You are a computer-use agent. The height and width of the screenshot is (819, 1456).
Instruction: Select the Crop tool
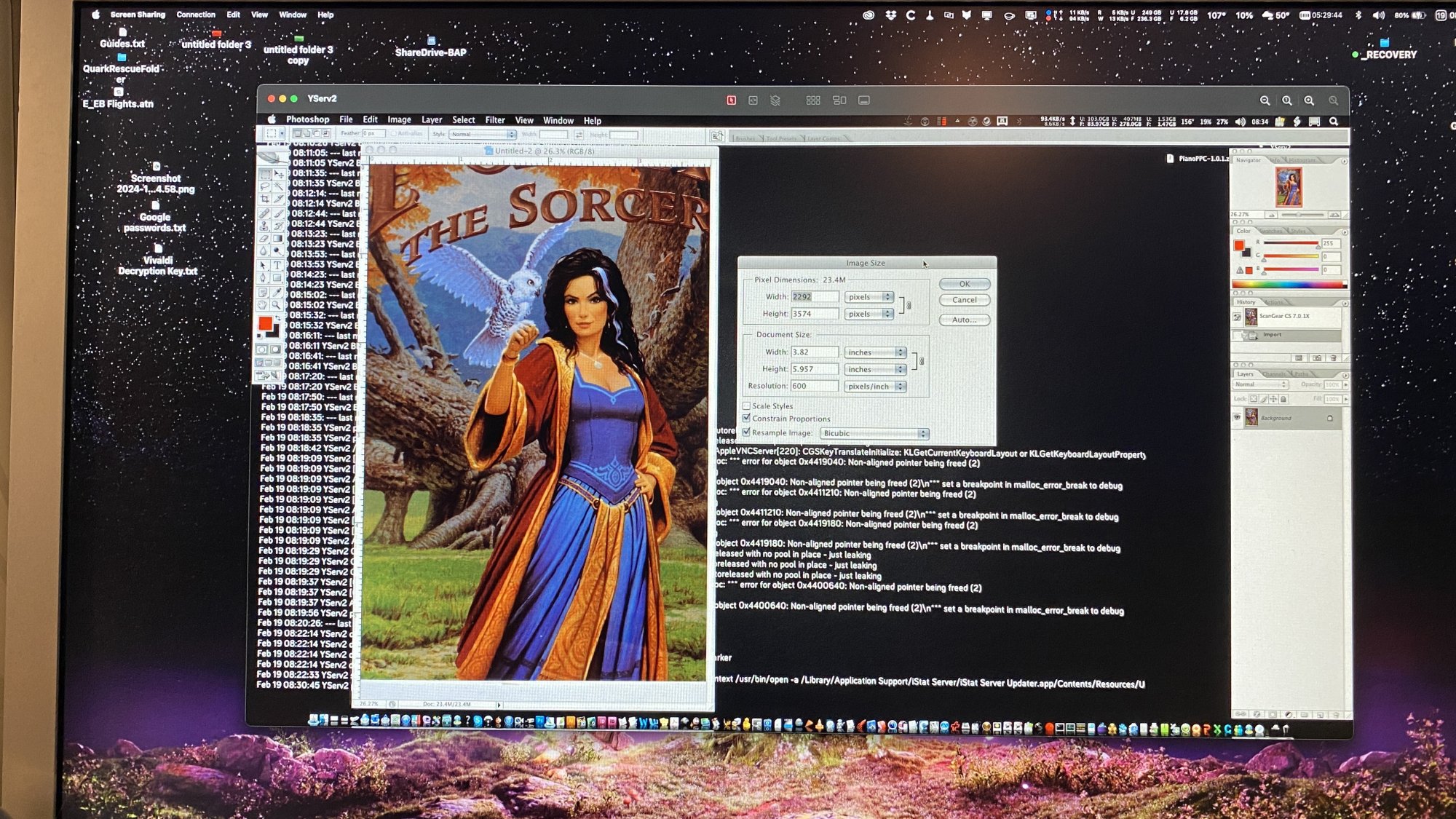(264, 199)
